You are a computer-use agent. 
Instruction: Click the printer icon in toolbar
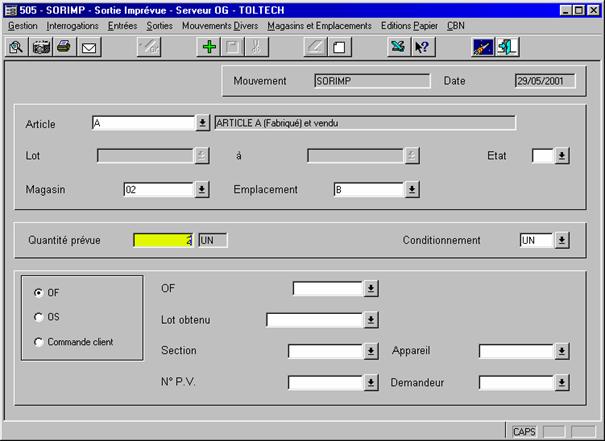click(x=63, y=47)
